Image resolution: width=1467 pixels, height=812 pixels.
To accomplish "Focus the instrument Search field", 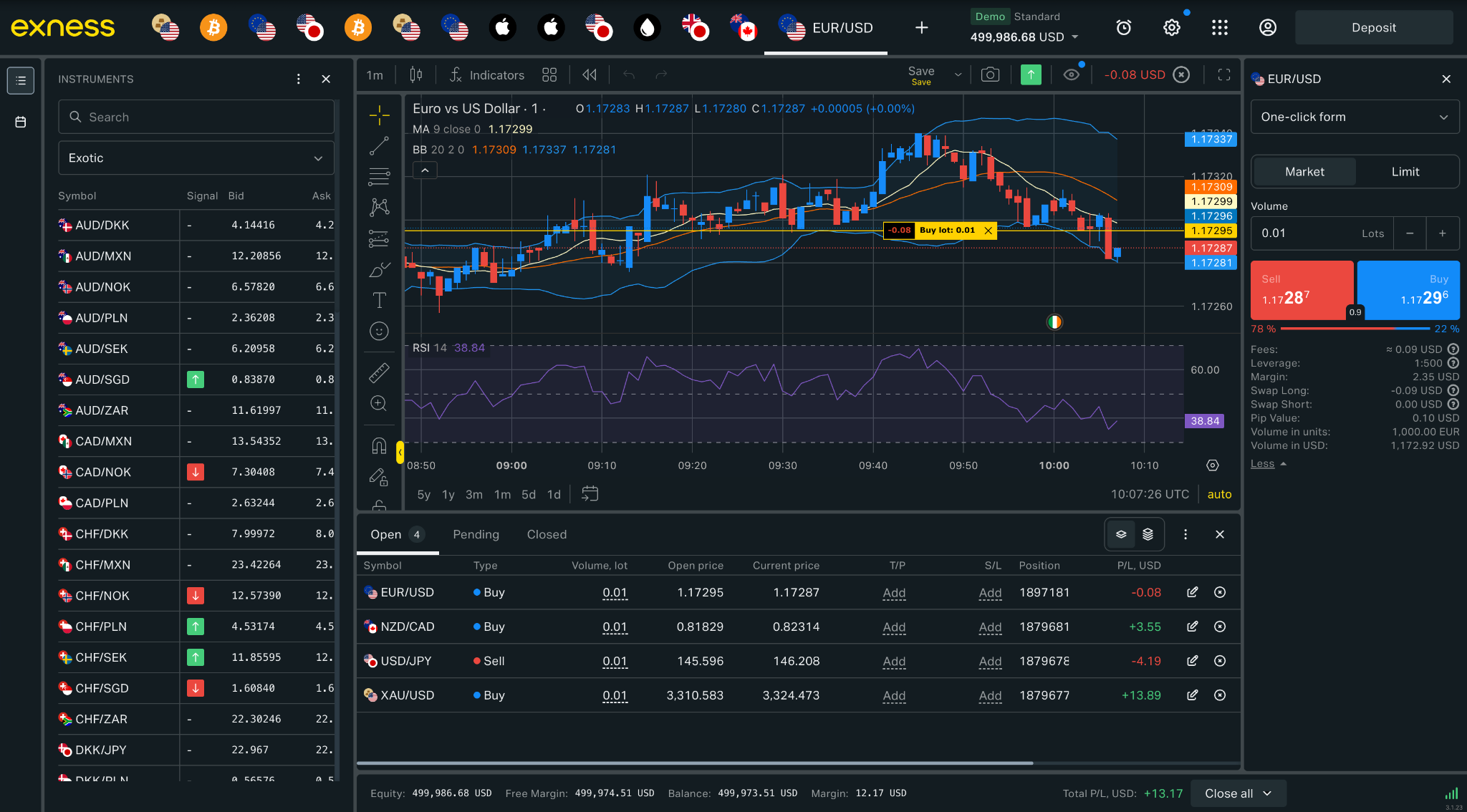I will 196,117.
